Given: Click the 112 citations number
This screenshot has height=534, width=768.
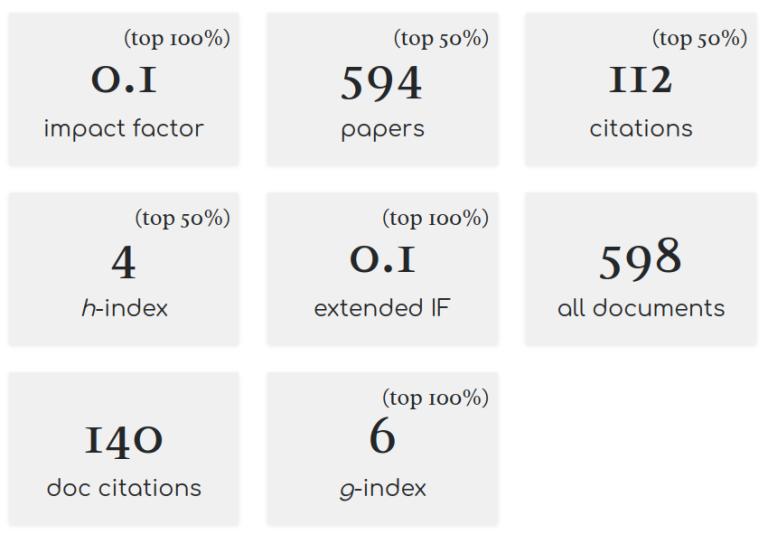Looking at the screenshot, I should pos(641,79).
